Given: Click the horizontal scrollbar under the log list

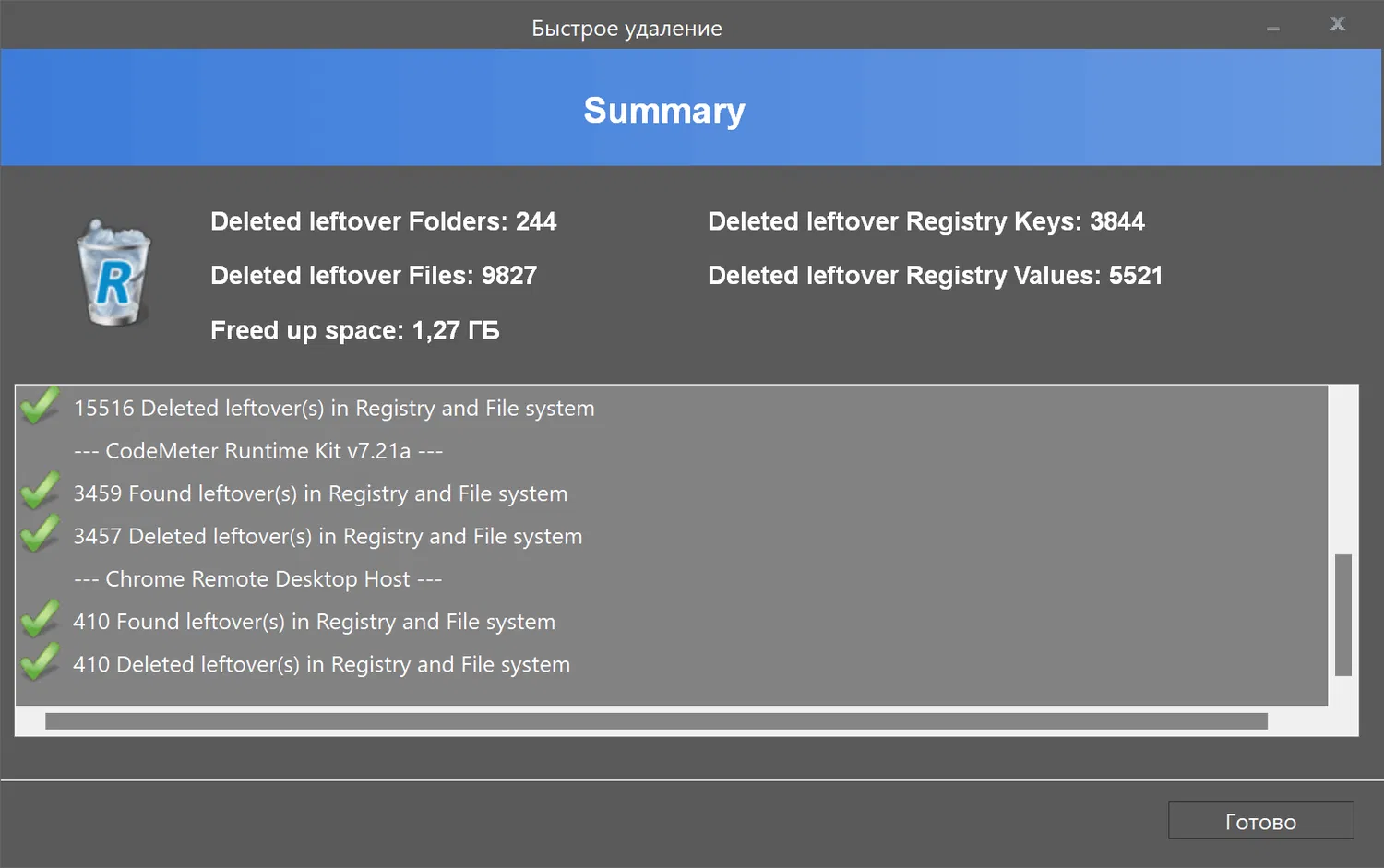Looking at the screenshot, I should (x=655, y=721).
